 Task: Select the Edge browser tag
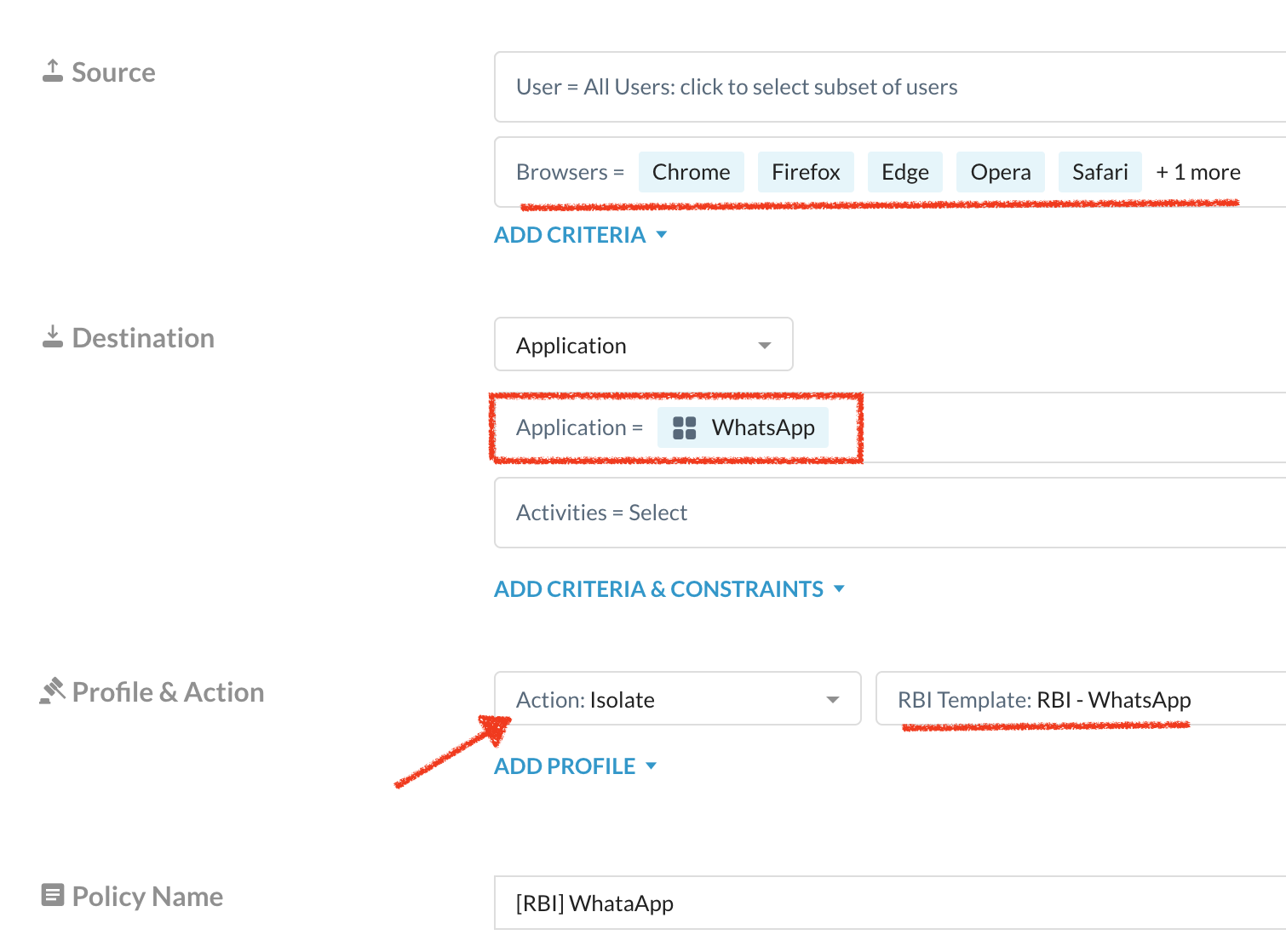click(905, 172)
